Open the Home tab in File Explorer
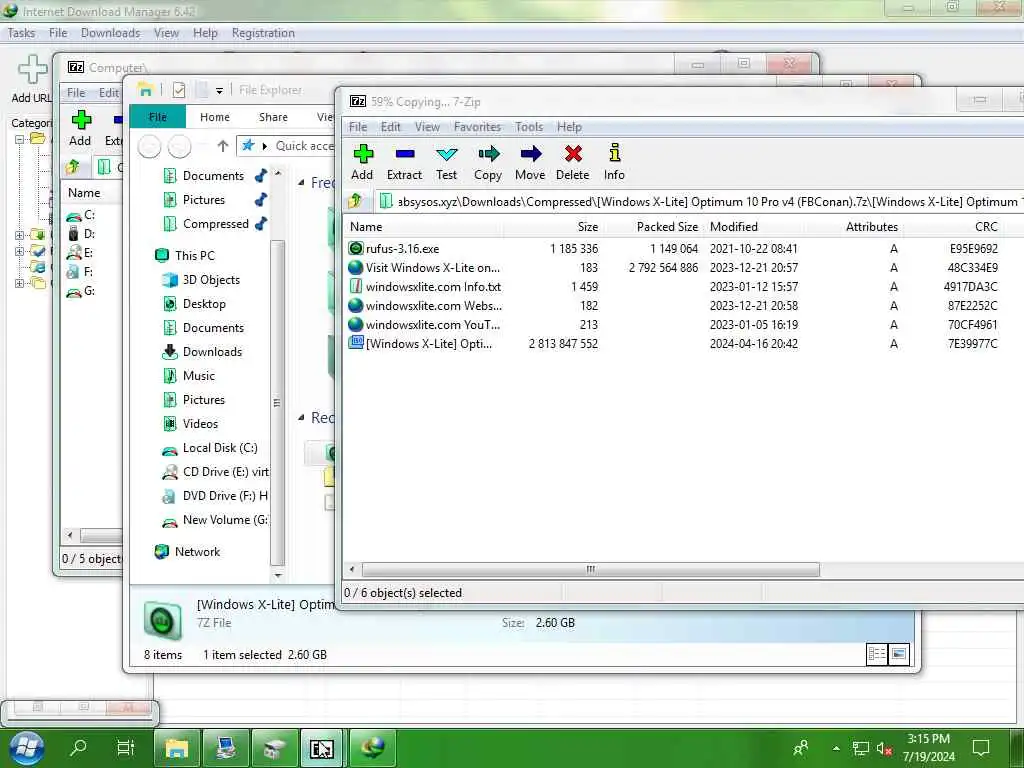Screen dimensions: 1024x768 (x=215, y=117)
